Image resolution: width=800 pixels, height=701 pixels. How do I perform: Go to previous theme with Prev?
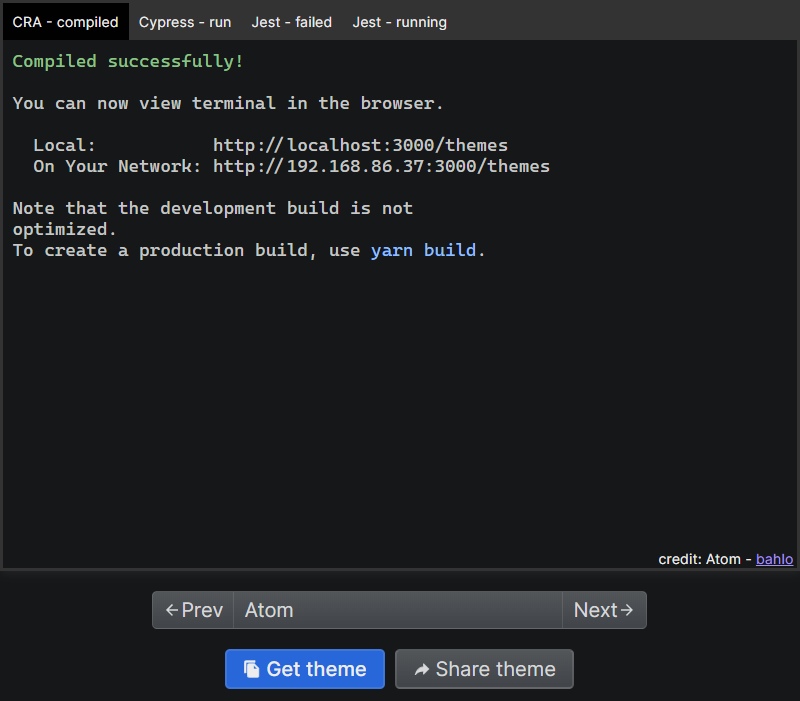[x=193, y=610]
